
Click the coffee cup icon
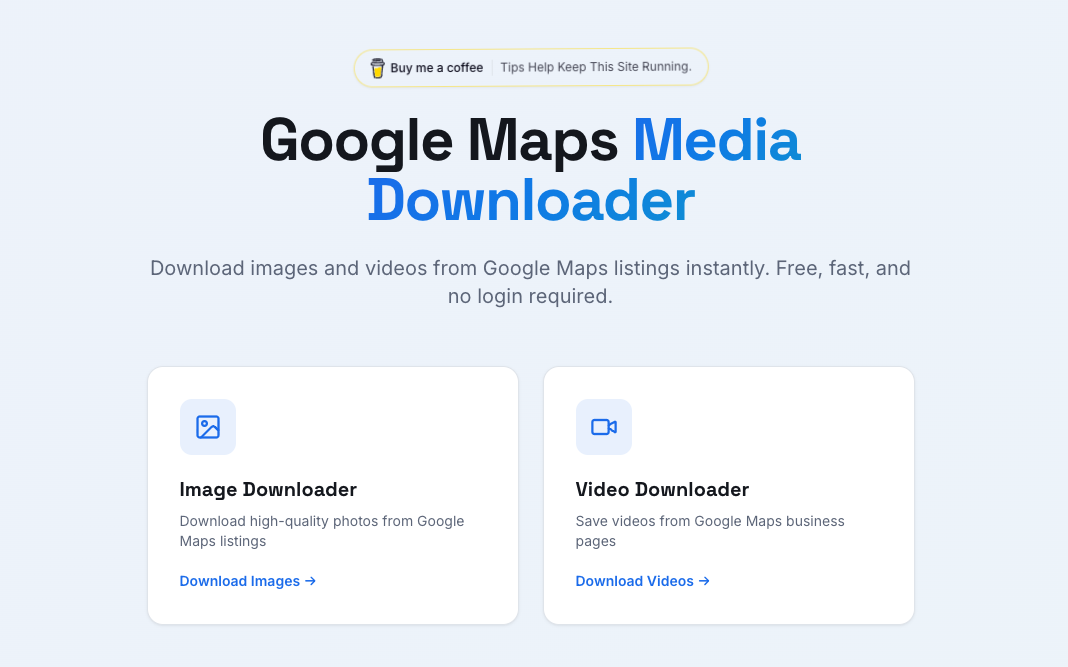pyautogui.click(x=377, y=67)
